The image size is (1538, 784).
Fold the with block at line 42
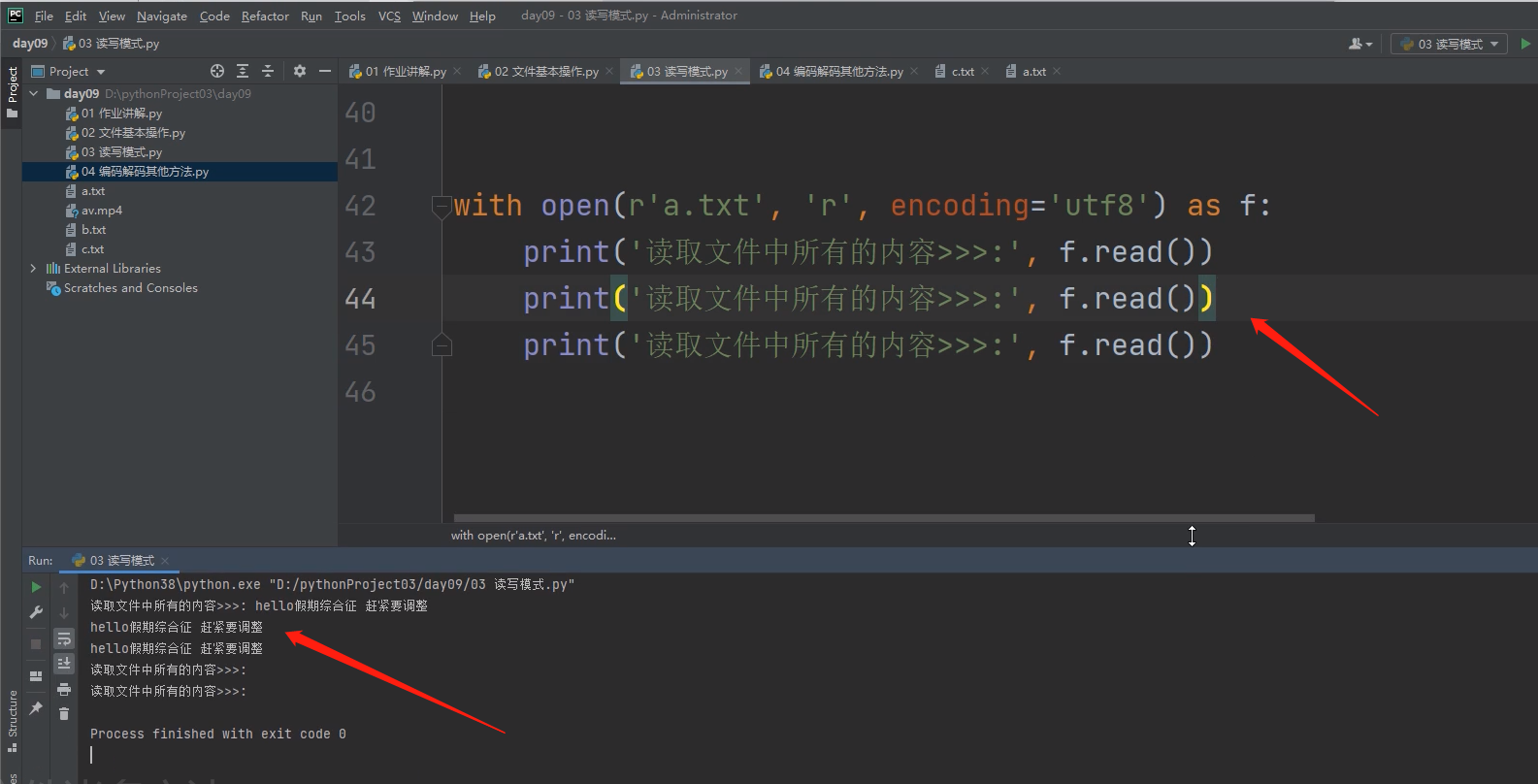pos(442,206)
